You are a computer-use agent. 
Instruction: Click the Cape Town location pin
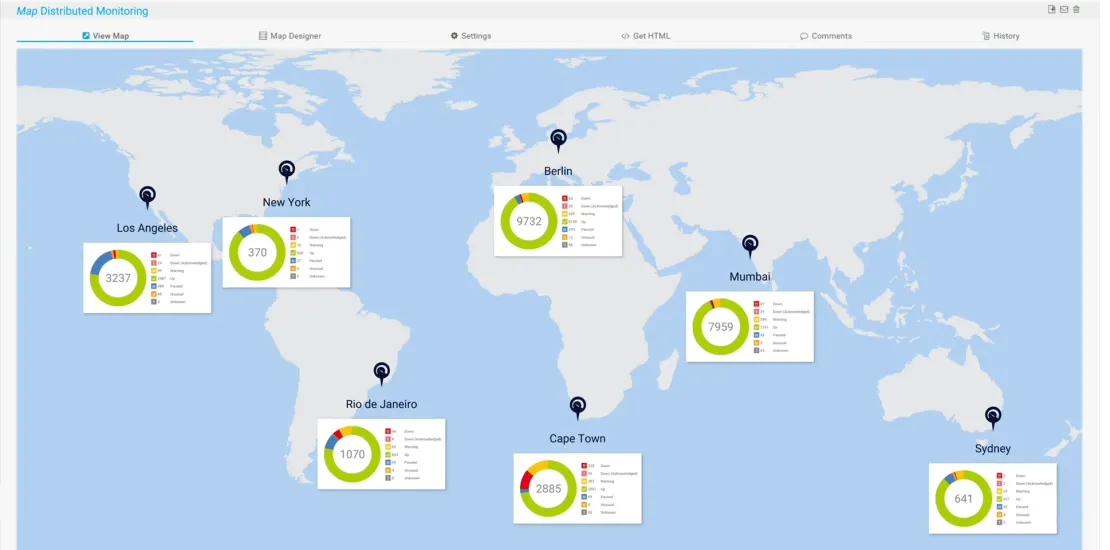pyautogui.click(x=577, y=407)
